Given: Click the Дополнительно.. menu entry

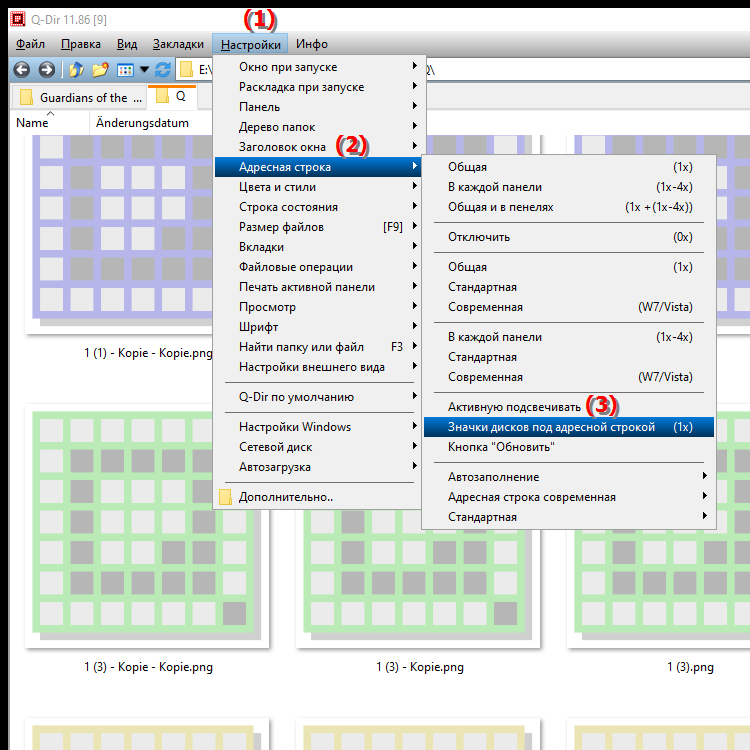Looking at the screenshot, I should point(317,497).
